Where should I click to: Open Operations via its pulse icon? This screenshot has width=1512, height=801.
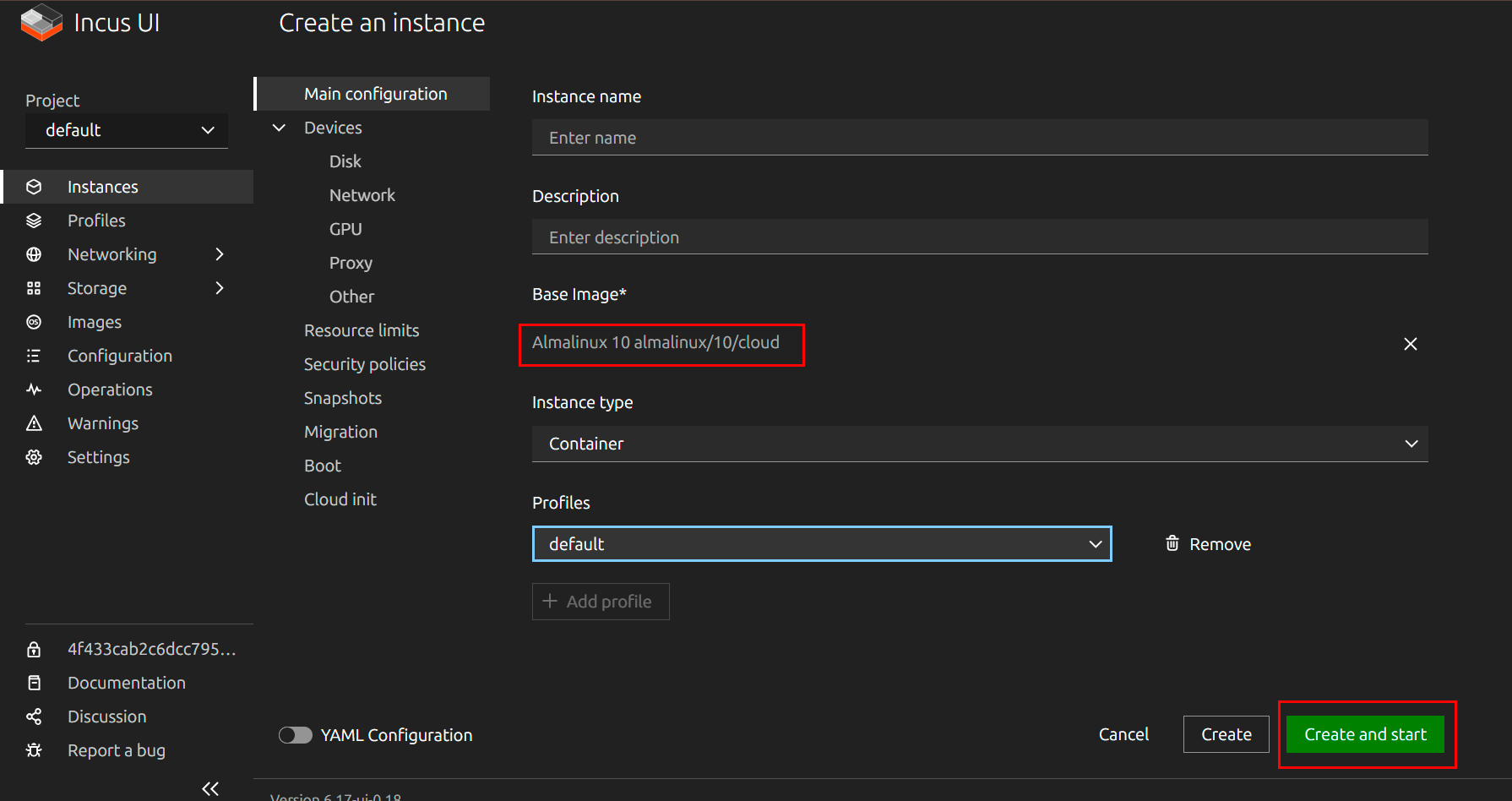coord(34,390)
